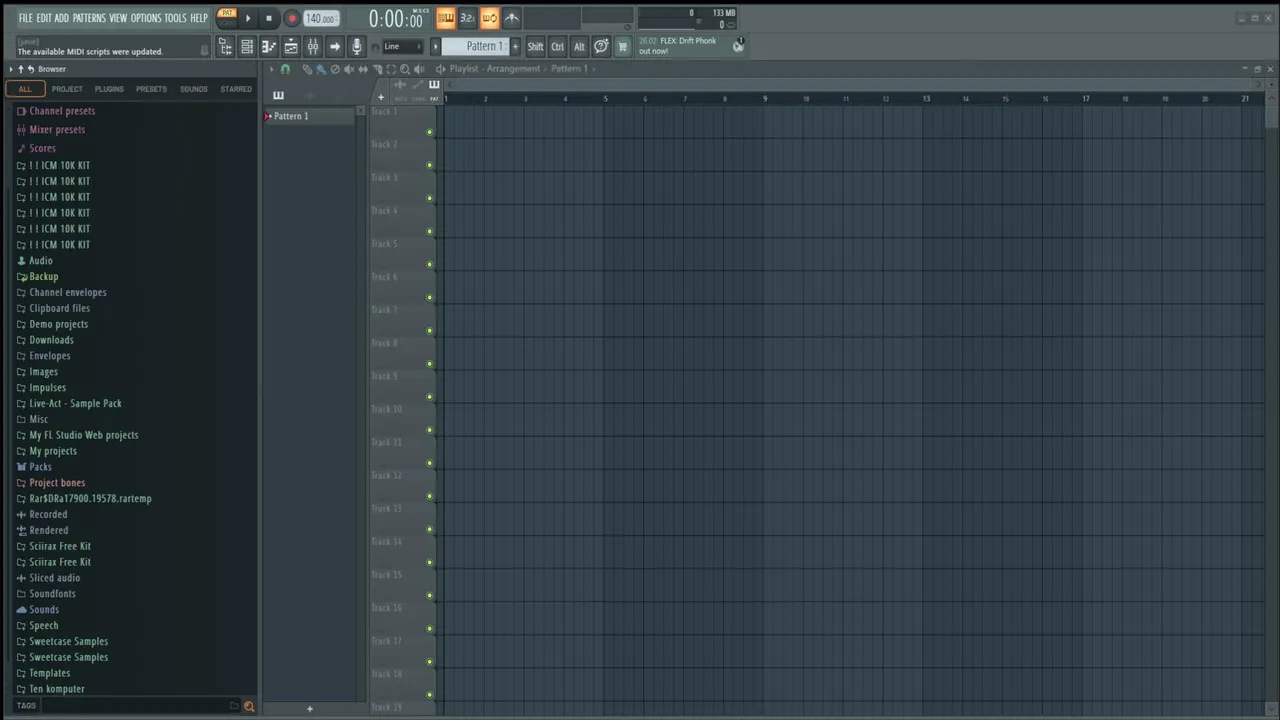Click the shopping cart icon
Viewport: 1280px width, 720px height.
click(623, 46)
